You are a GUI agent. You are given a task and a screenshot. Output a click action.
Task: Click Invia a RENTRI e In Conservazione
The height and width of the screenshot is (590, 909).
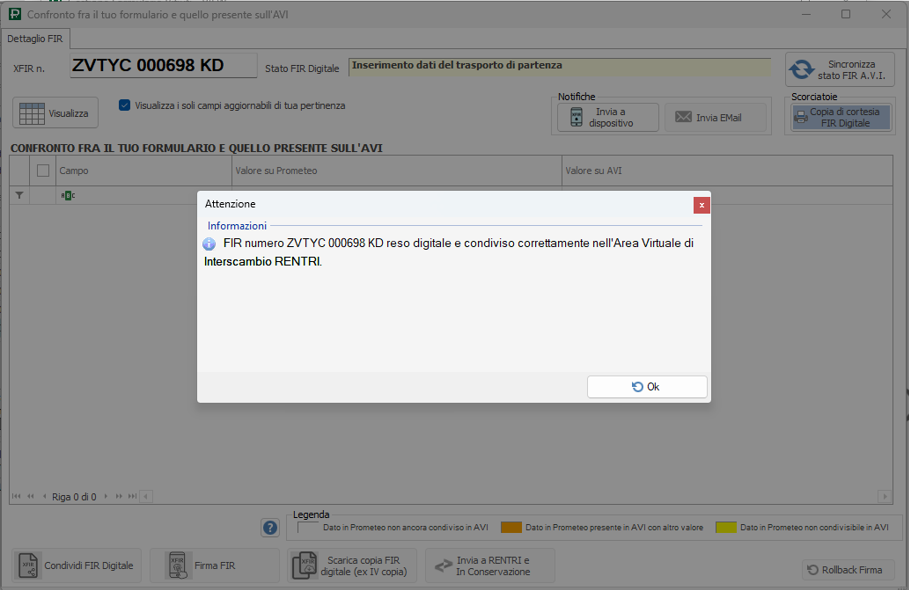coord(490,566)
